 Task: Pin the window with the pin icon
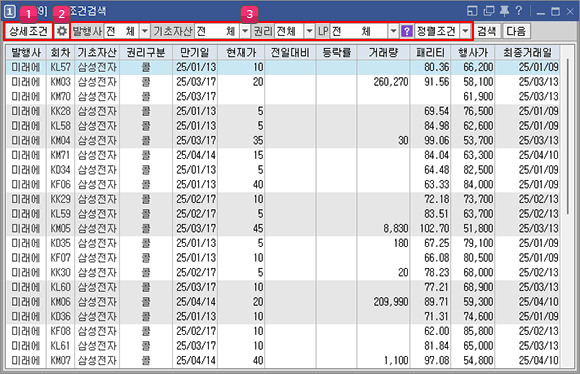(504, 11)
